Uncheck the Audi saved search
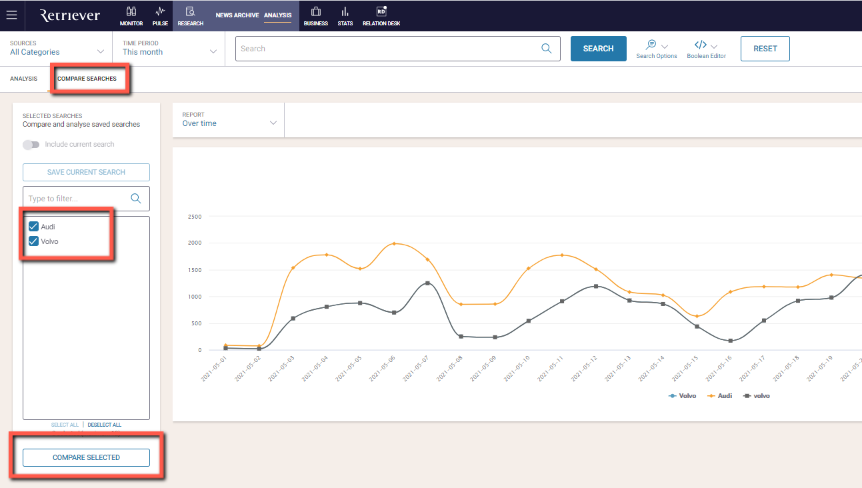The width and height of the screenshot is (862, 488). click(x=34, y=226)
